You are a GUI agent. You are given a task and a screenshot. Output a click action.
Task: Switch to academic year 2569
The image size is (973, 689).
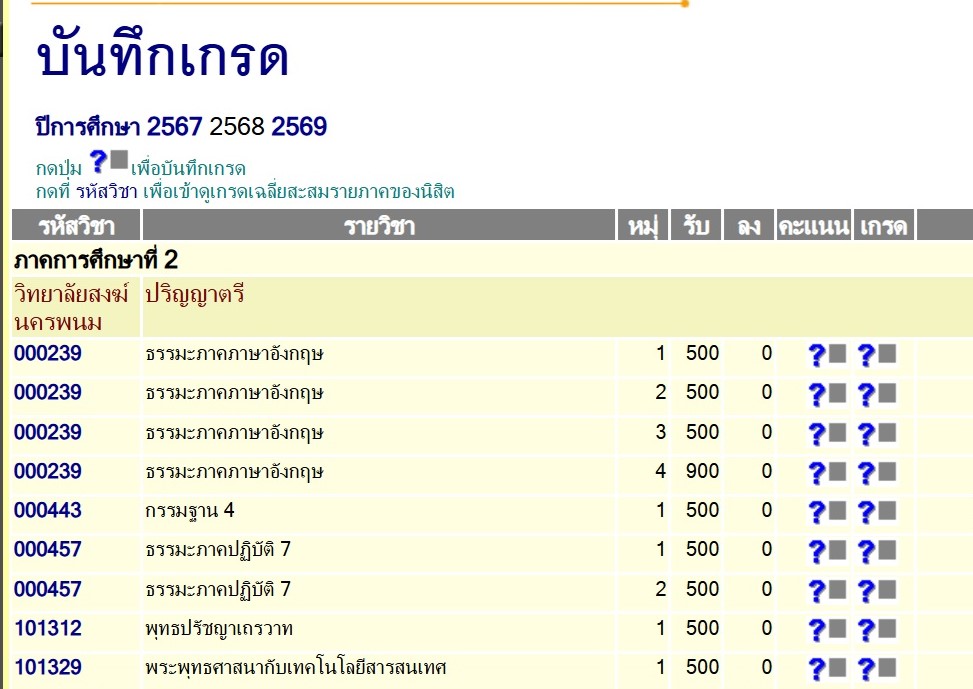coord(299,128)
